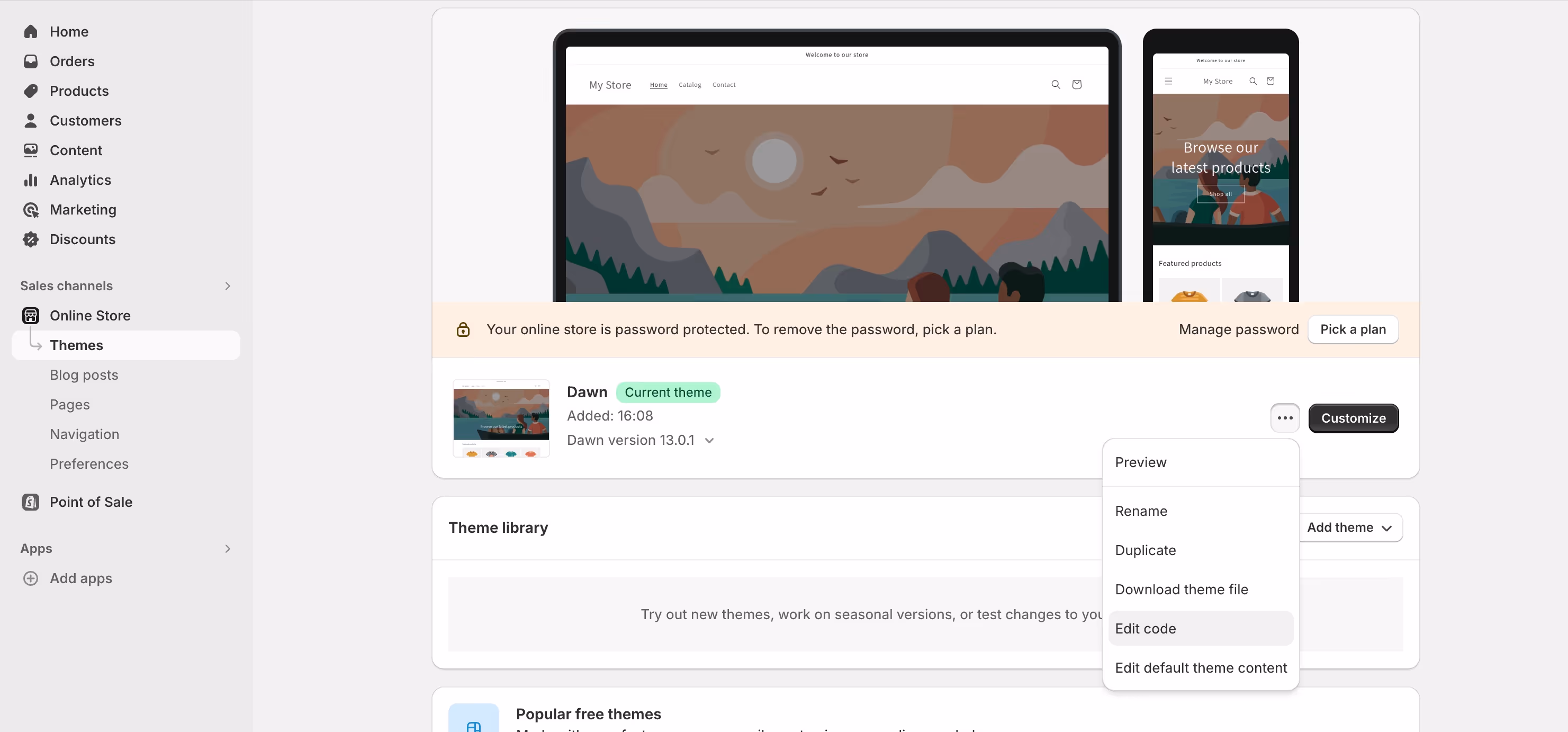Click the Home house icon

coord(30,32)
